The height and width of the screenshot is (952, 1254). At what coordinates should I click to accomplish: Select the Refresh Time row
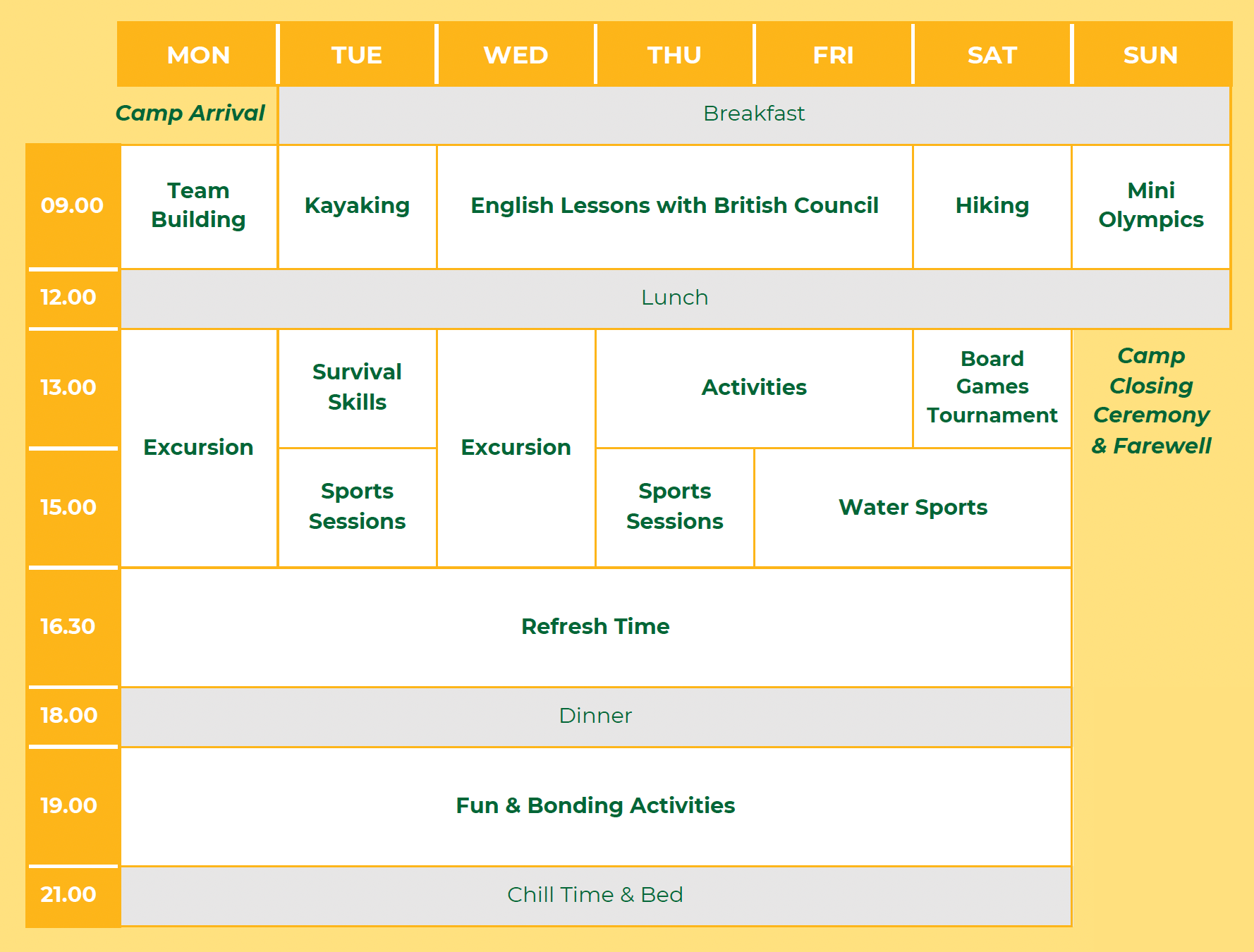[595, 626]
